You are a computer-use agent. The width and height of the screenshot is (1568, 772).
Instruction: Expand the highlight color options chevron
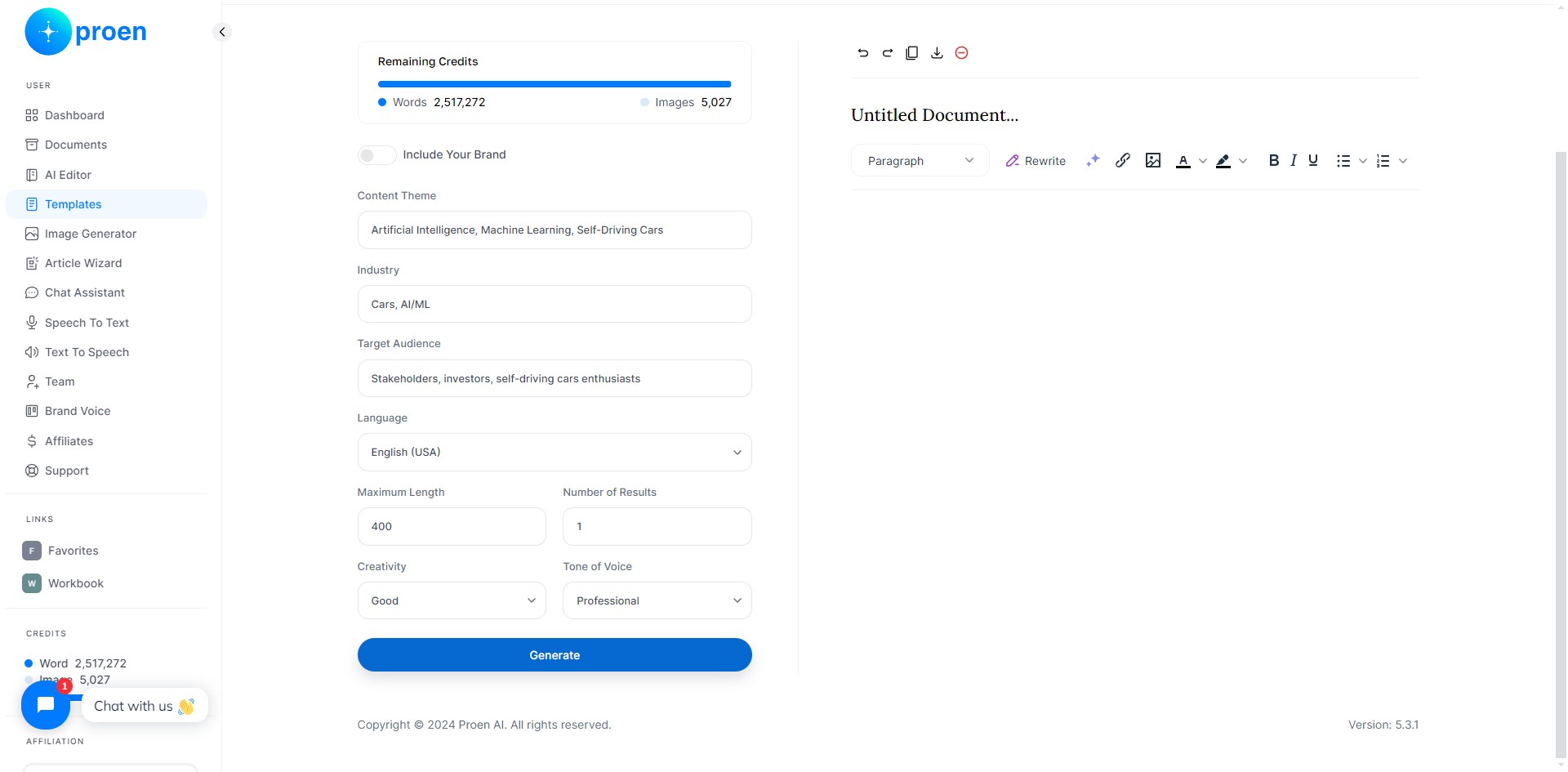(x=1243, y=161)
